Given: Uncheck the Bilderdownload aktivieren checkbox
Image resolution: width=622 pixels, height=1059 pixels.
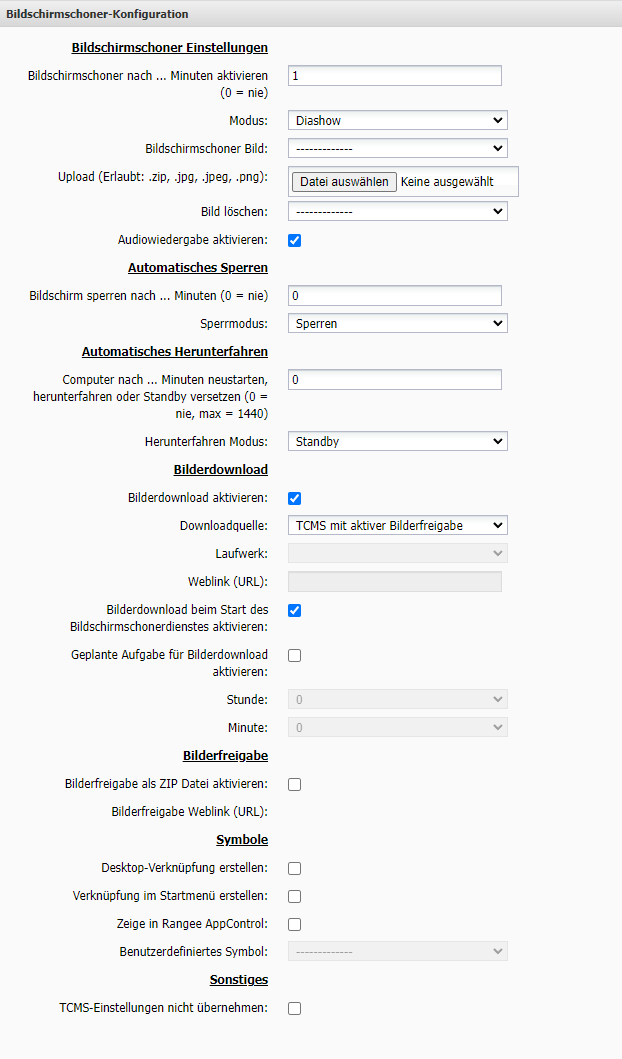Looking at the screenshot, I should [295, 498].
